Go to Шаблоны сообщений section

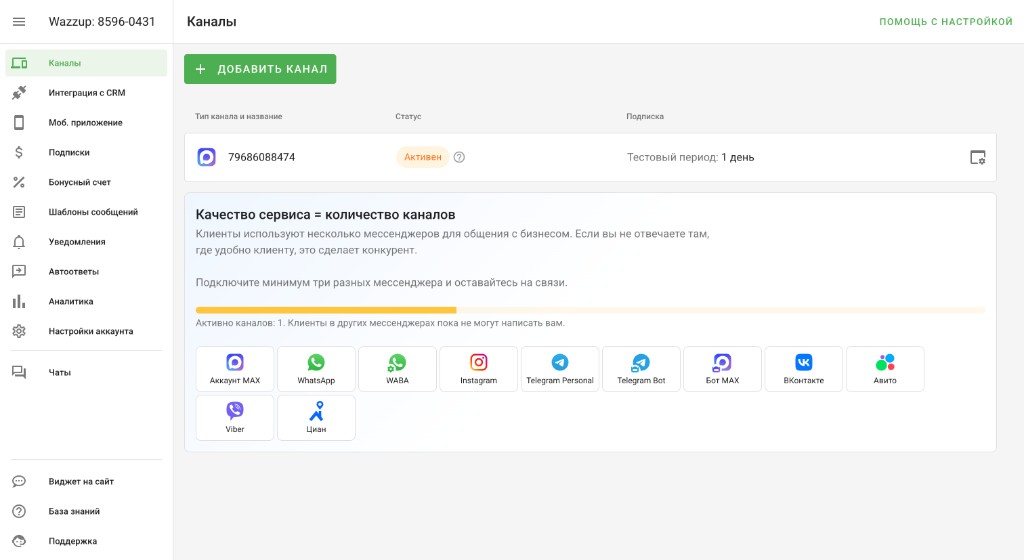pyautogui.click(x=86, y=212)
